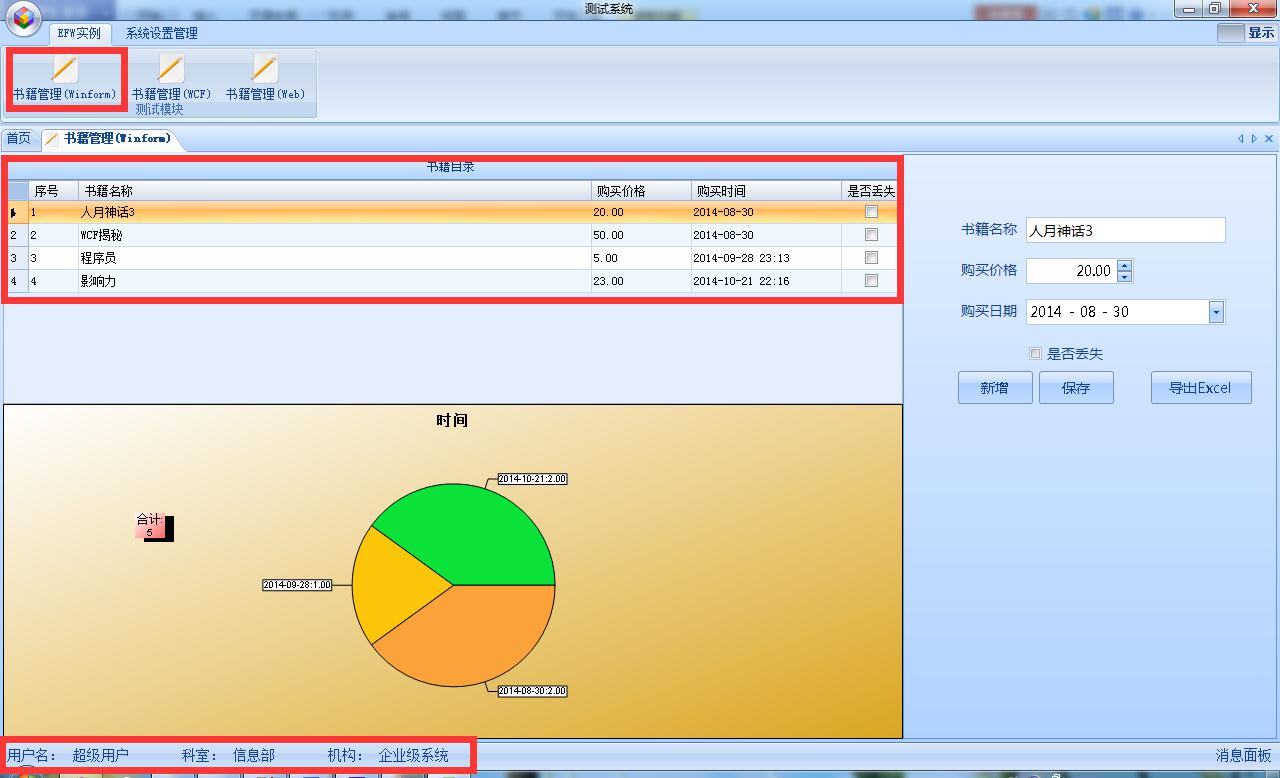This screenshot has width=1280, height=778.
Task: Check 是否丢失 for the 人月神话3 row
Action: 870,211
